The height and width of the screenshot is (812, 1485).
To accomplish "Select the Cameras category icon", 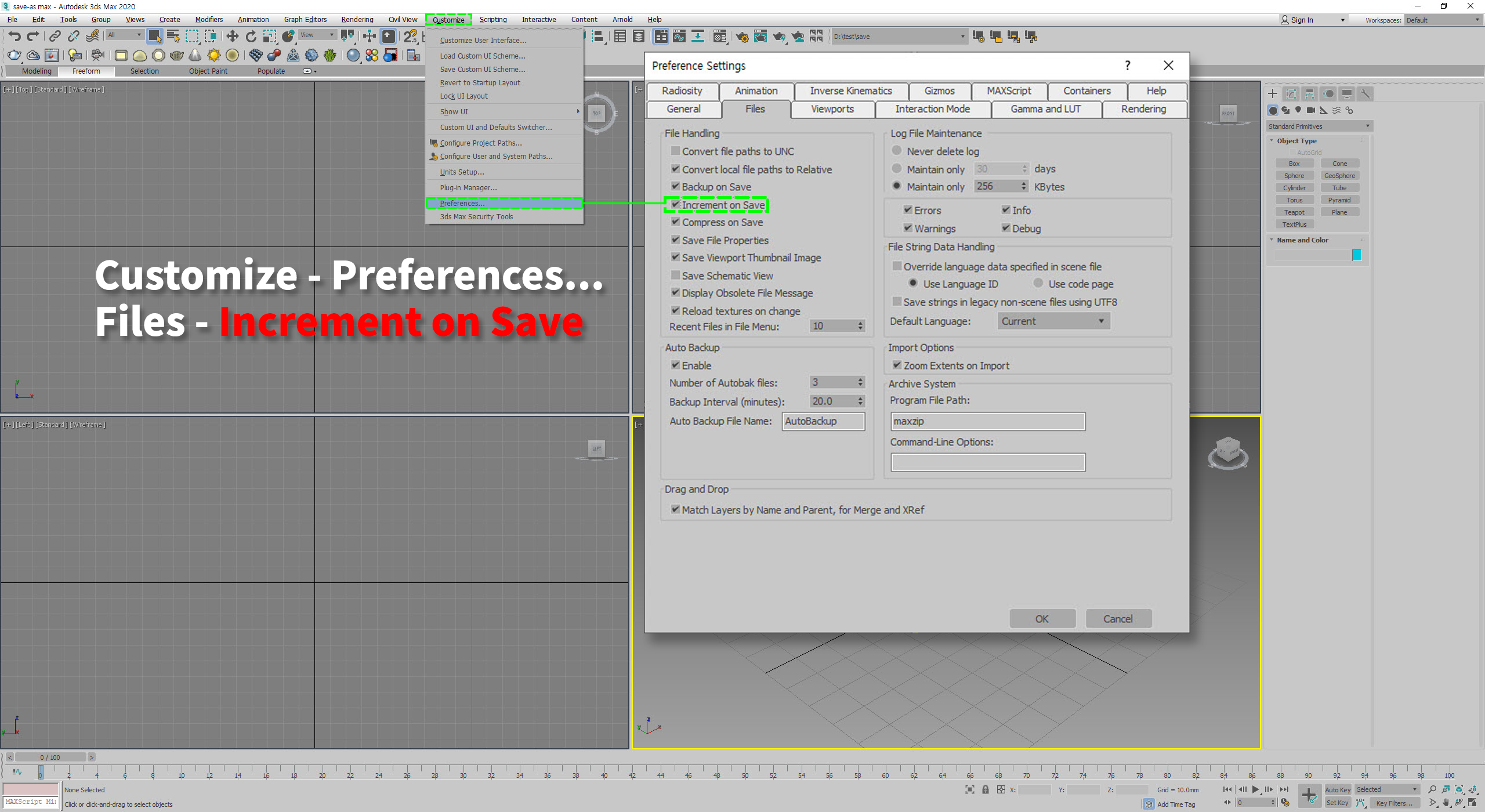I will pyautogui.click(x=1310, y=110).
